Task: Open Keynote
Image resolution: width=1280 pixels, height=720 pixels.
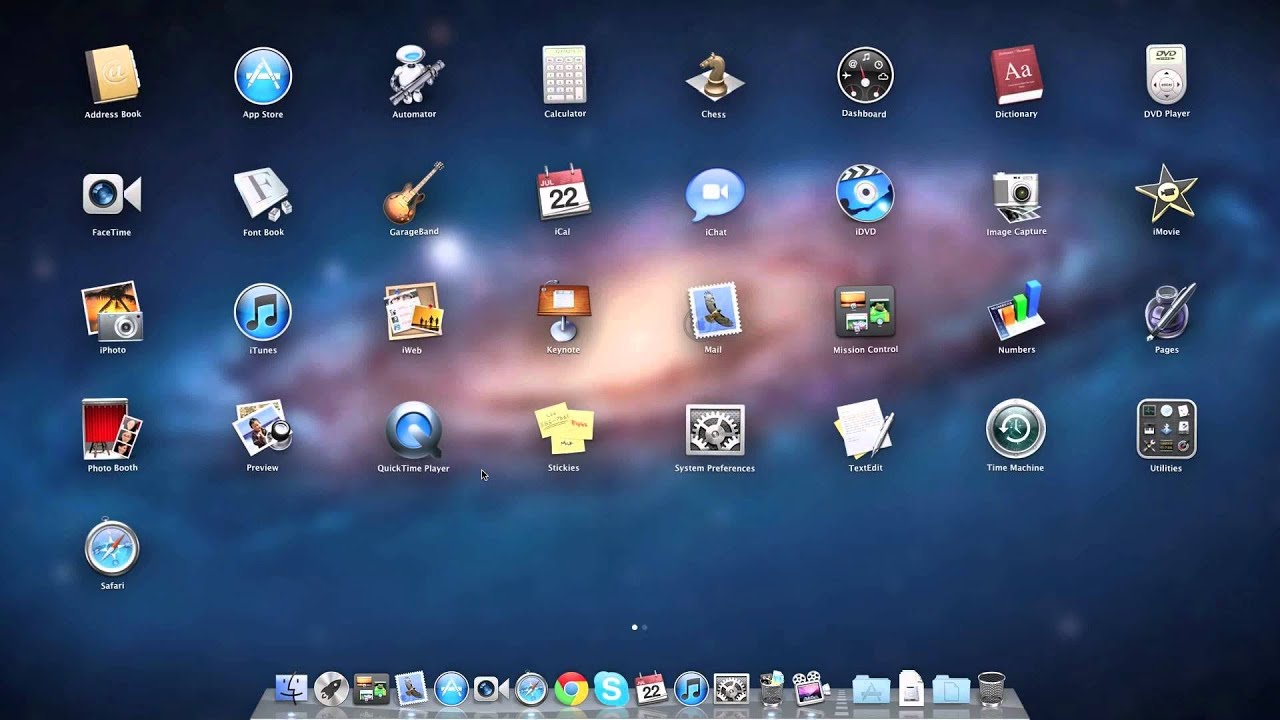Action: (563, 312)
